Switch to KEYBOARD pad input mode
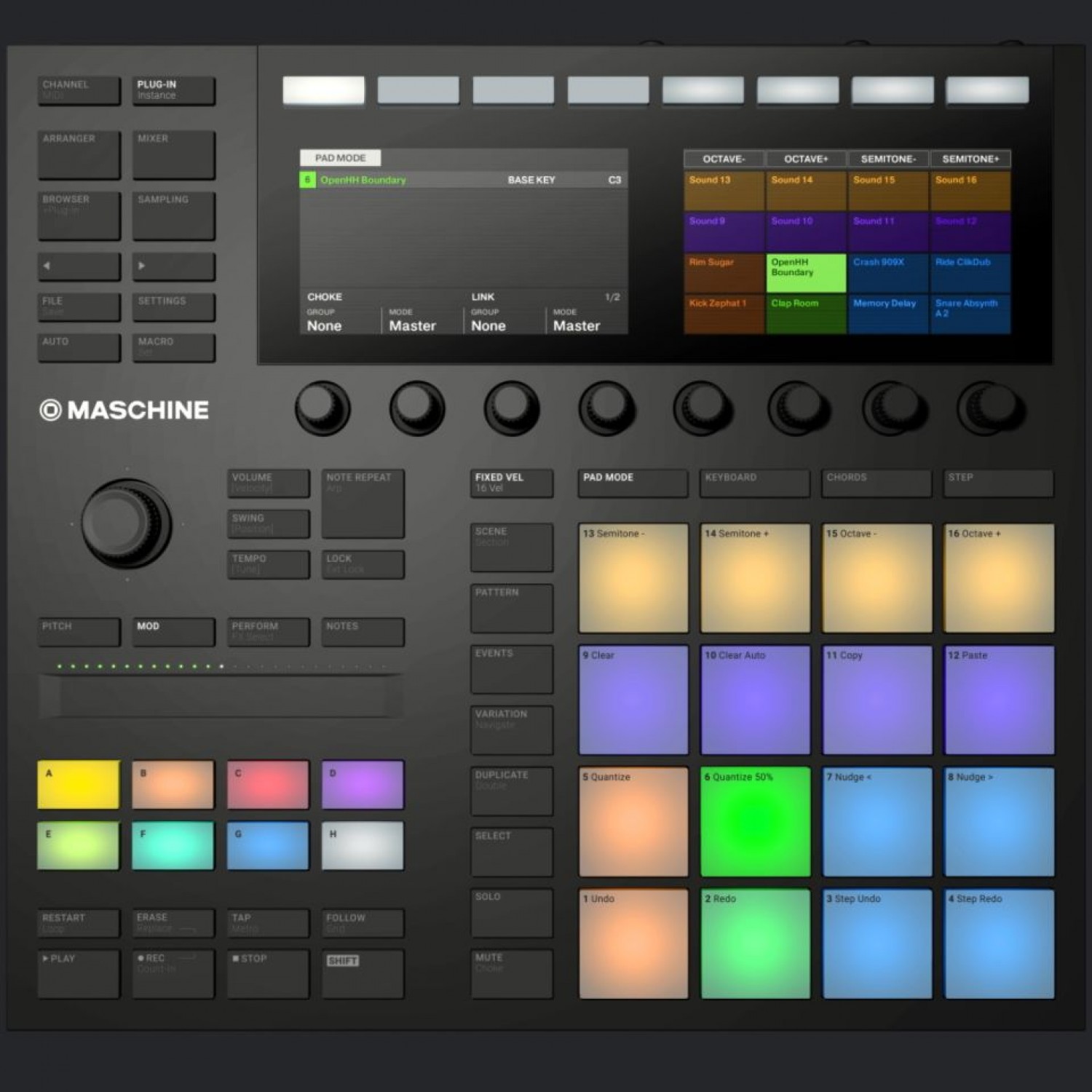This screenshot has width=1092, height=1092. (x=754, y=483)
